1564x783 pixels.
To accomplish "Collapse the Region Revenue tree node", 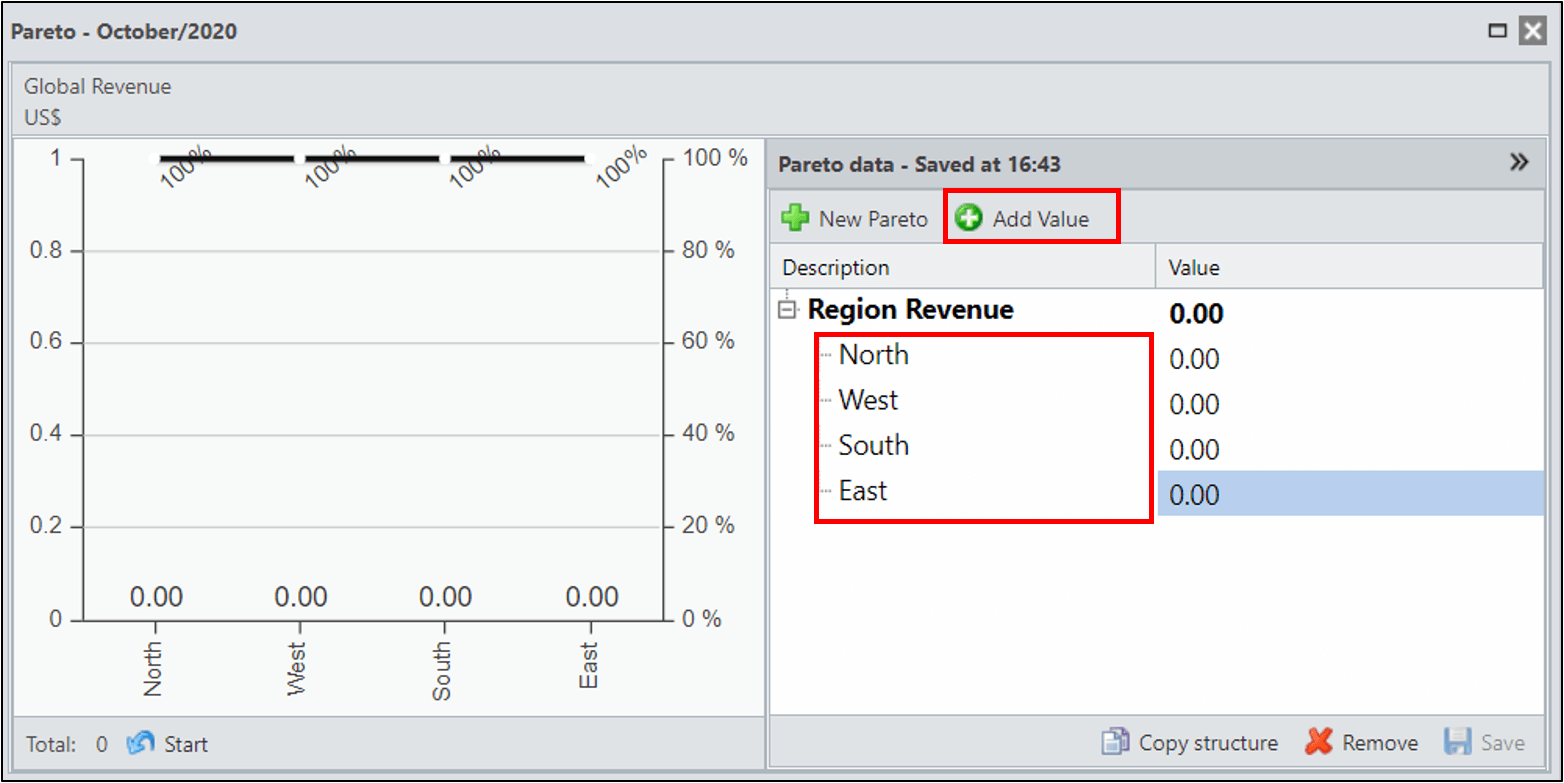I will (788, 310).
